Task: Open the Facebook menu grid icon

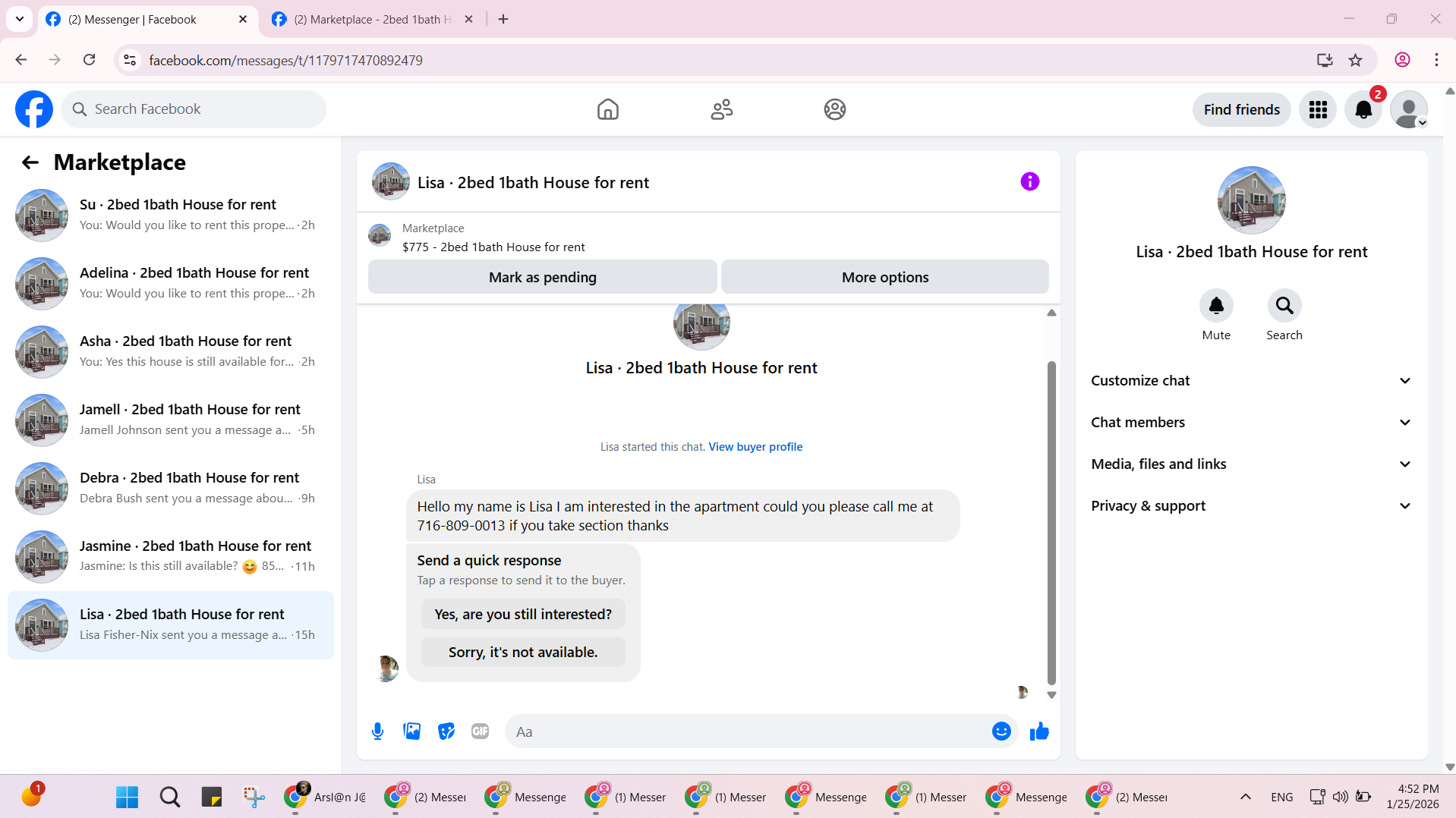Action: tap(1318, 109)
